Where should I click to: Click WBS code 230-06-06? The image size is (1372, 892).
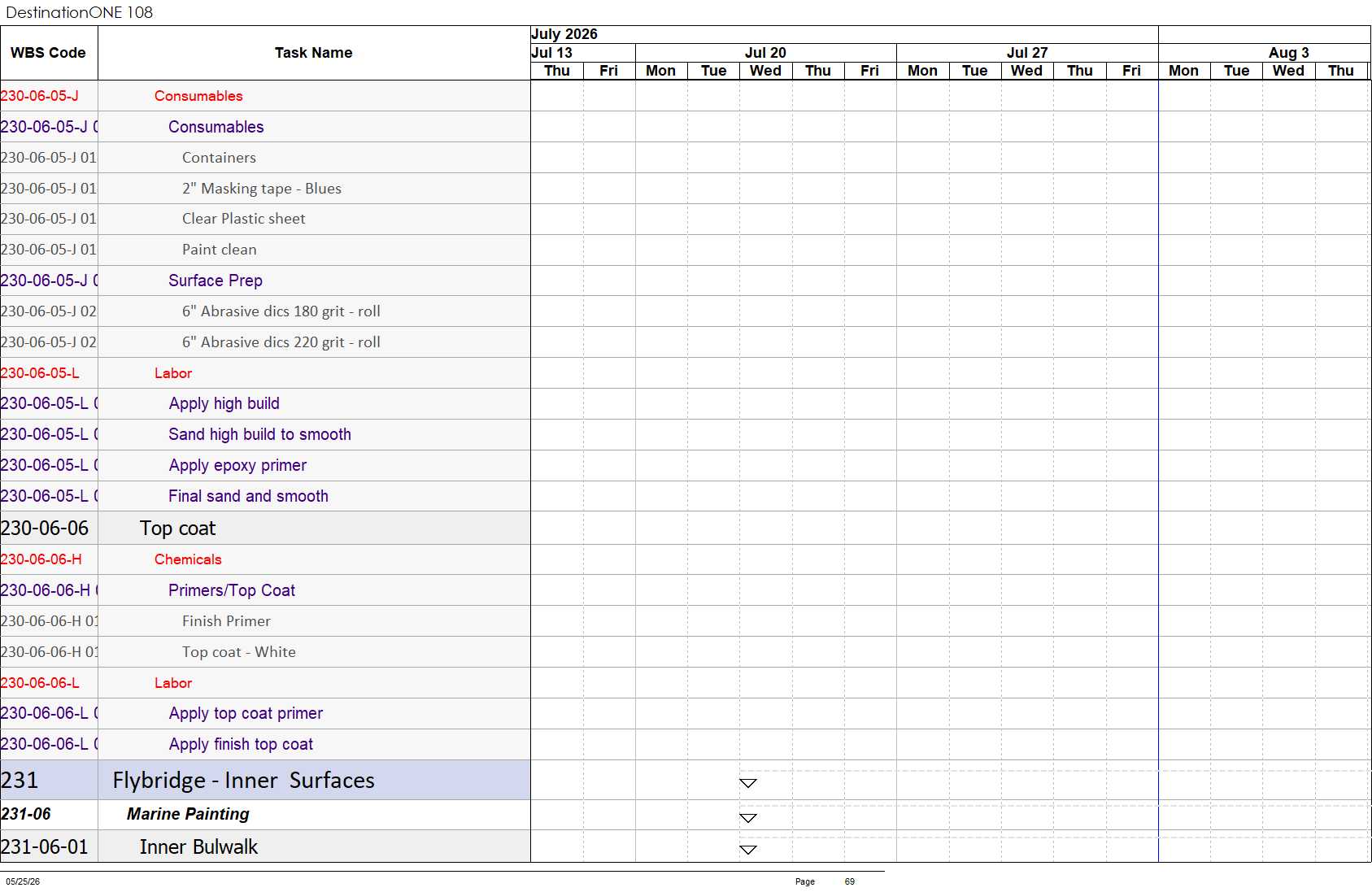(45, 529)
